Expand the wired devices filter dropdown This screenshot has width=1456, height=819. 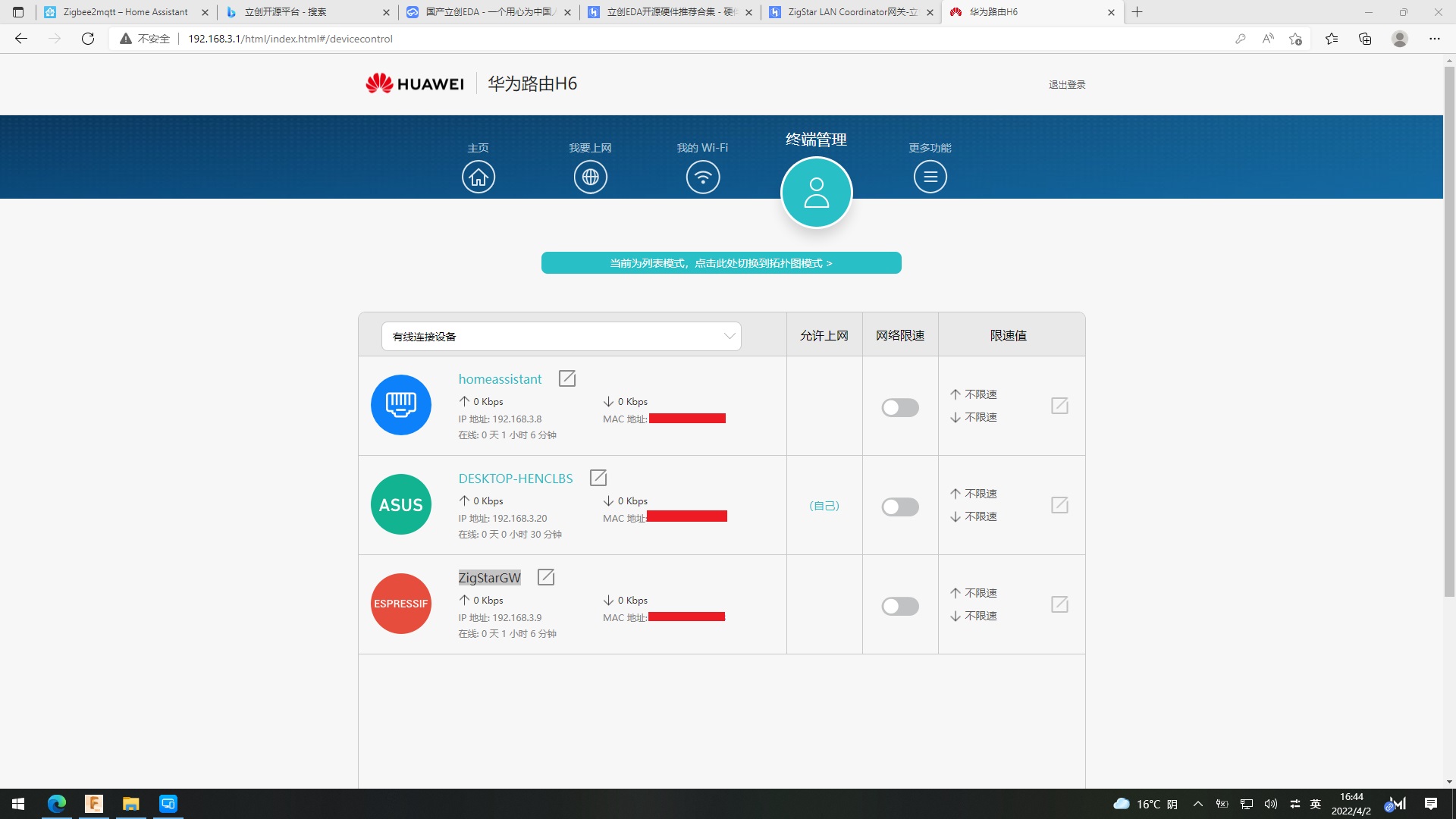point(561,336)
